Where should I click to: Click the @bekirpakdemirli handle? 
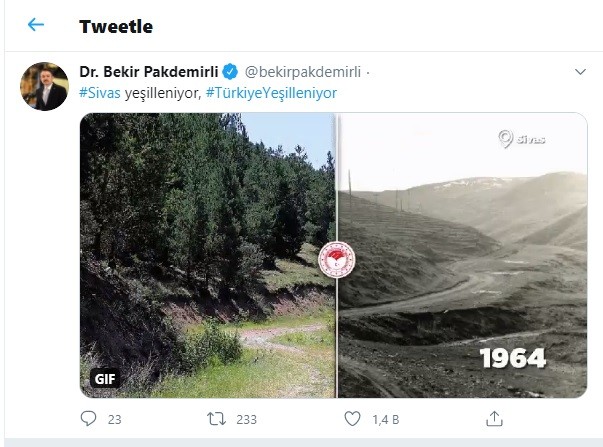coord(302,72)
